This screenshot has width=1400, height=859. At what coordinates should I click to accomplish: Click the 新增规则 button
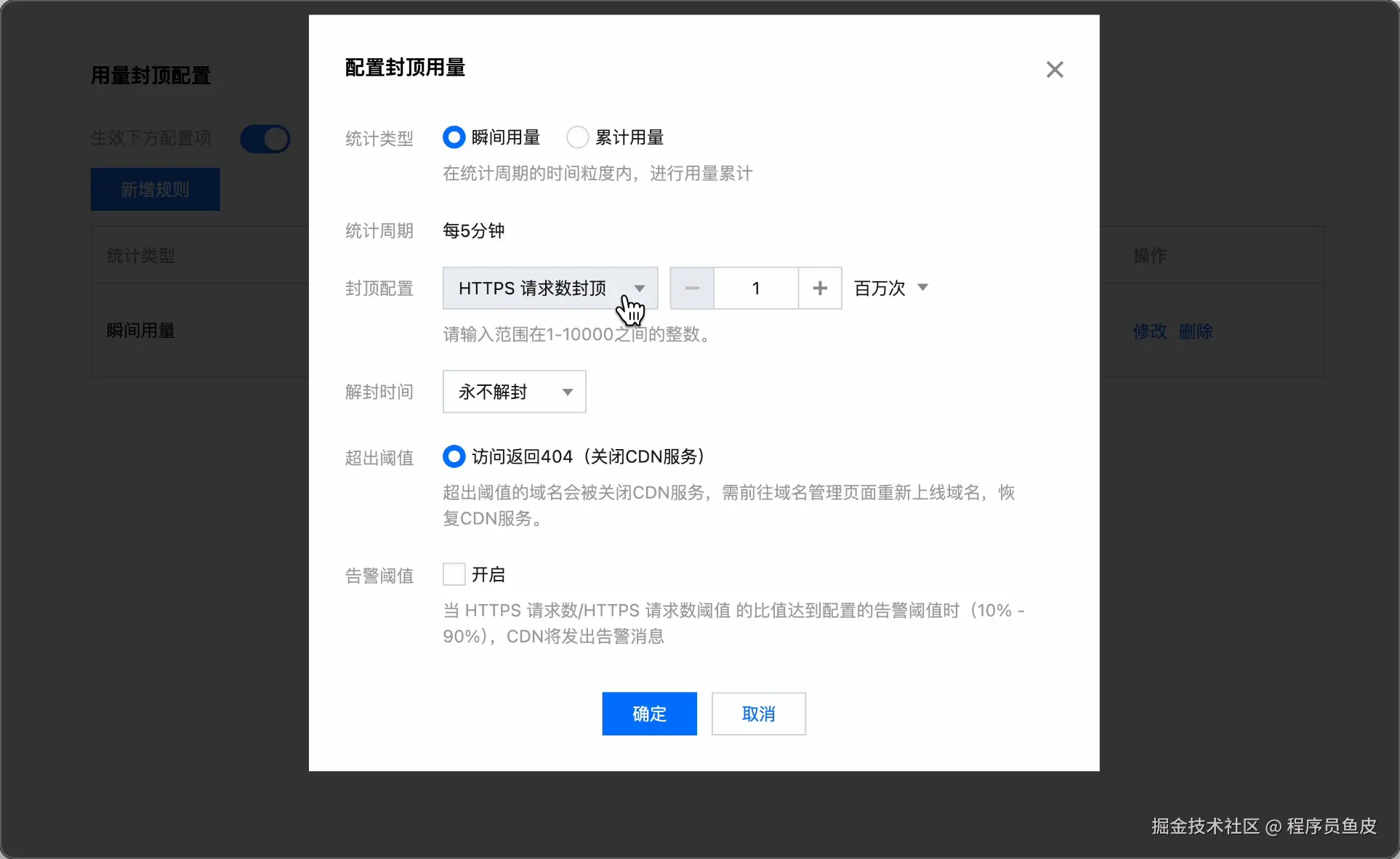tap(155, 190)
